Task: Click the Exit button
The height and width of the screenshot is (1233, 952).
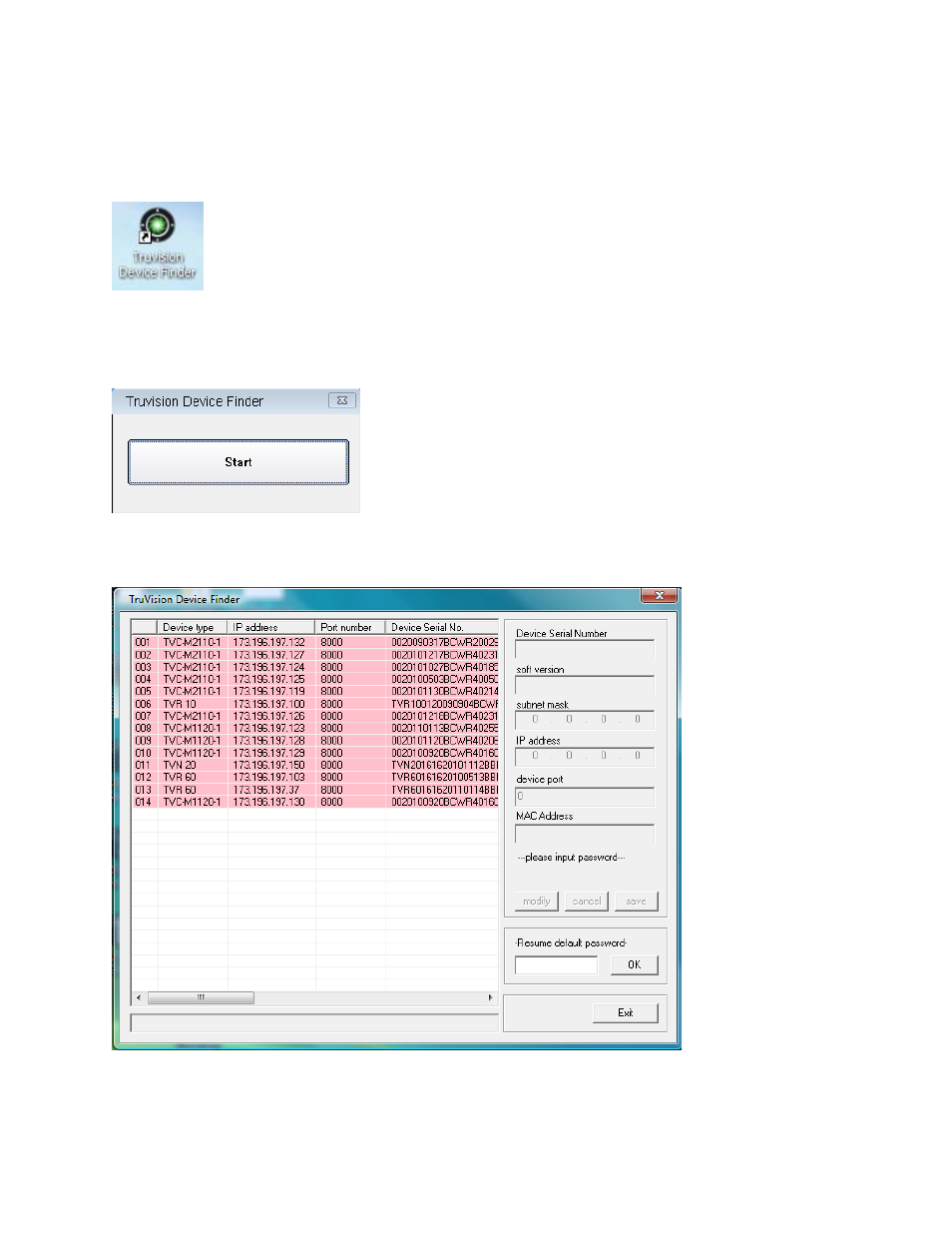Action: click(x=626, y=1012)
